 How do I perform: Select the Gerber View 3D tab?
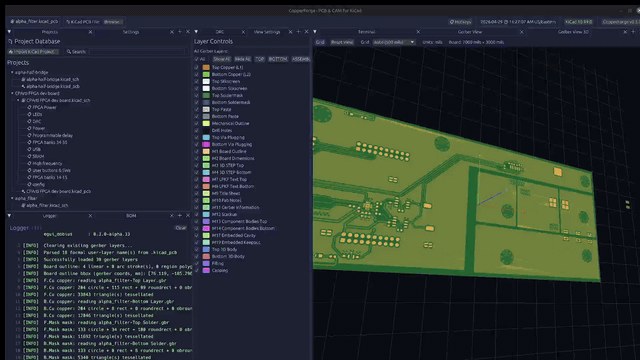573,32
